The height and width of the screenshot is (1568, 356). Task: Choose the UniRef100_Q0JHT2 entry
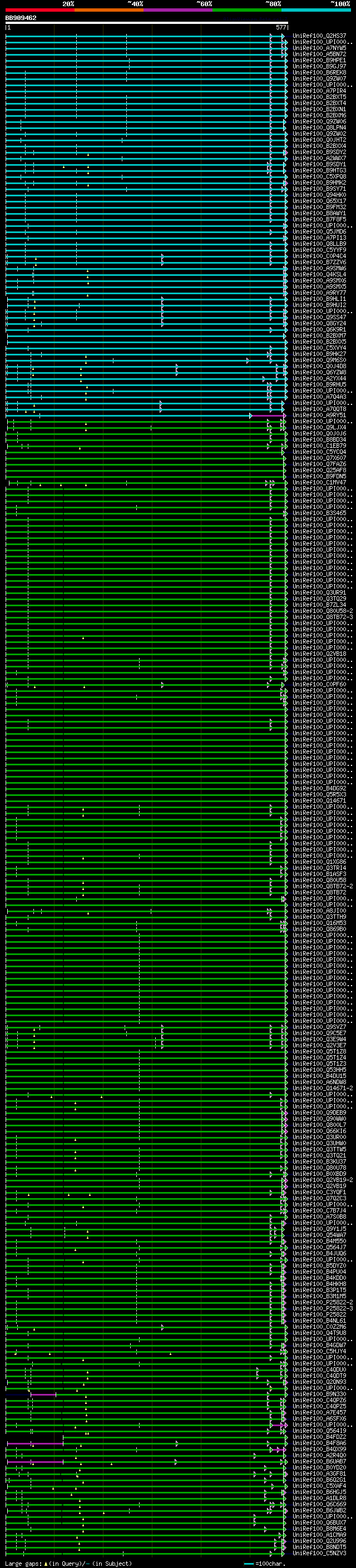319,140
